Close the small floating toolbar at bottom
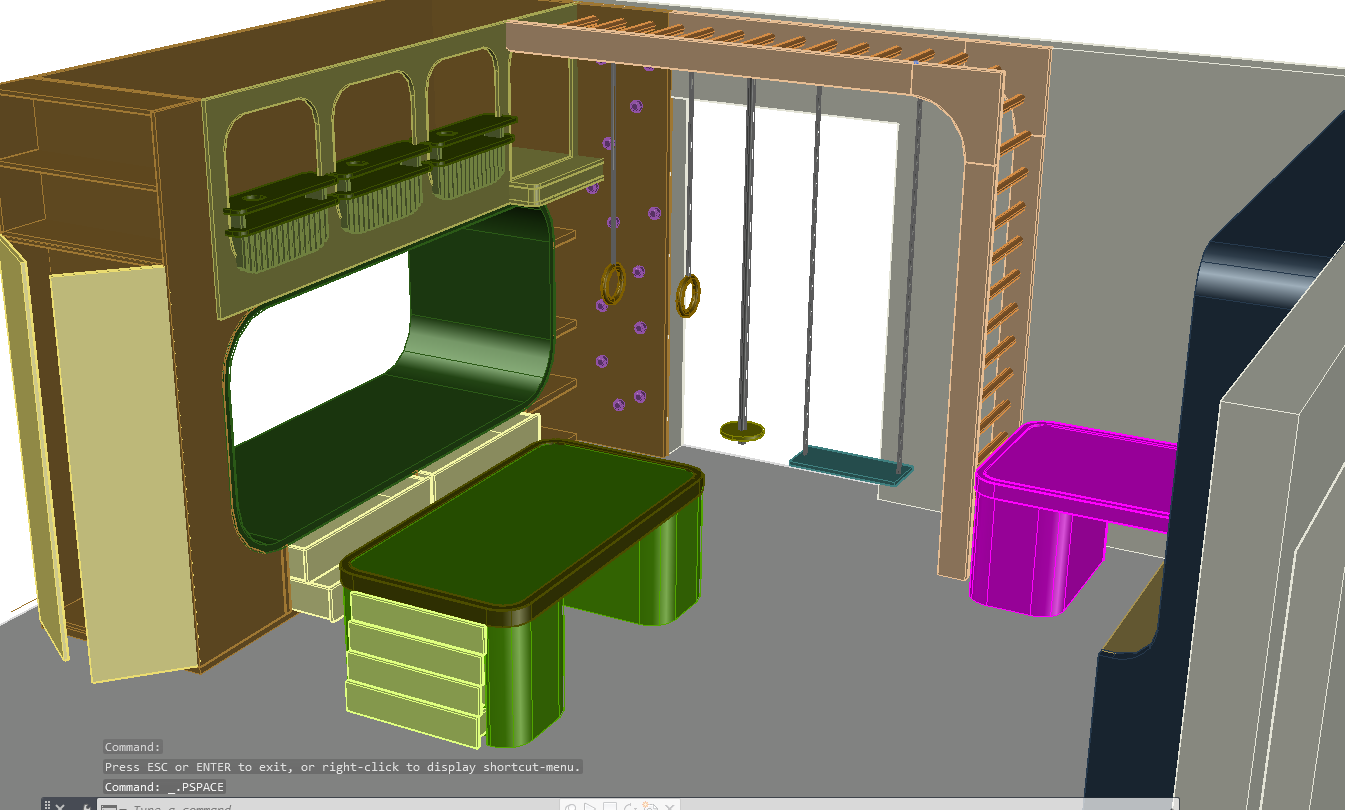The width and height of the screenshot is (1345, 810). point(671,807)
